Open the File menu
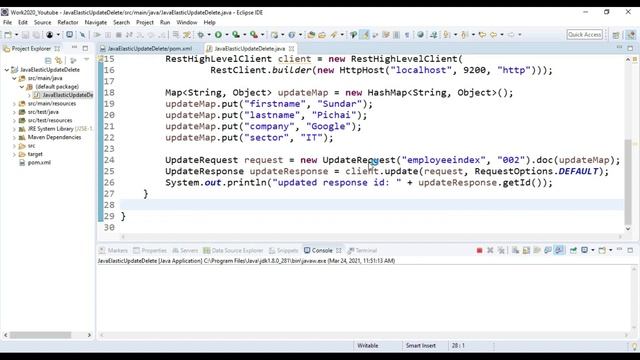640x360 pixels. (x=7, y=22)
